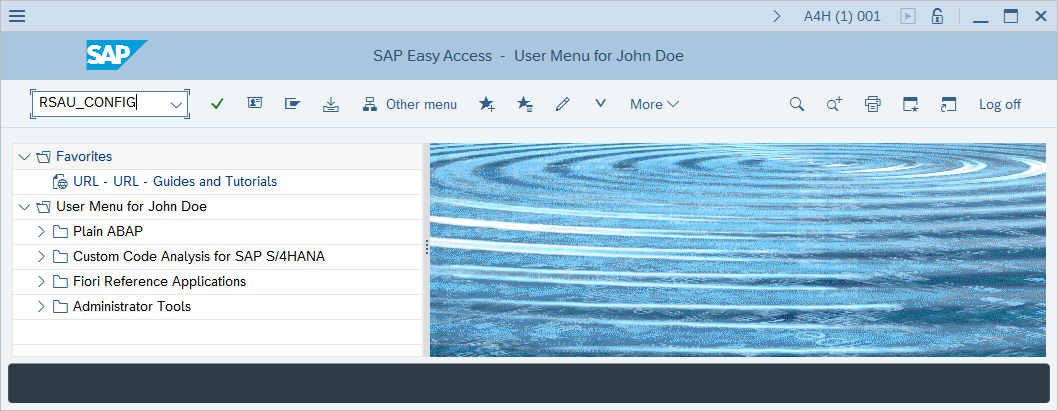Select the Plain ABAP tree item

108,231
